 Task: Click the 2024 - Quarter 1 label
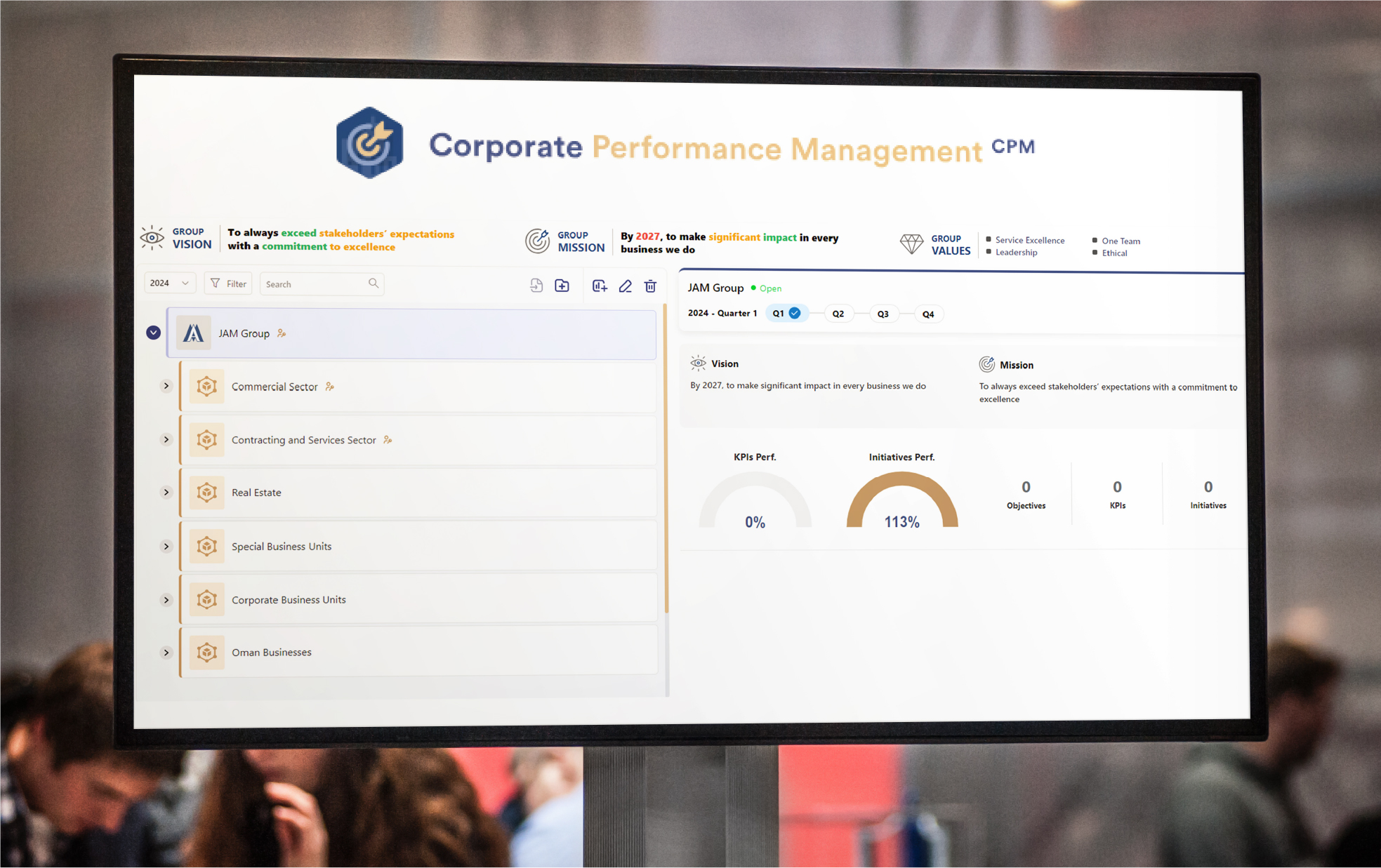(722, 313)
